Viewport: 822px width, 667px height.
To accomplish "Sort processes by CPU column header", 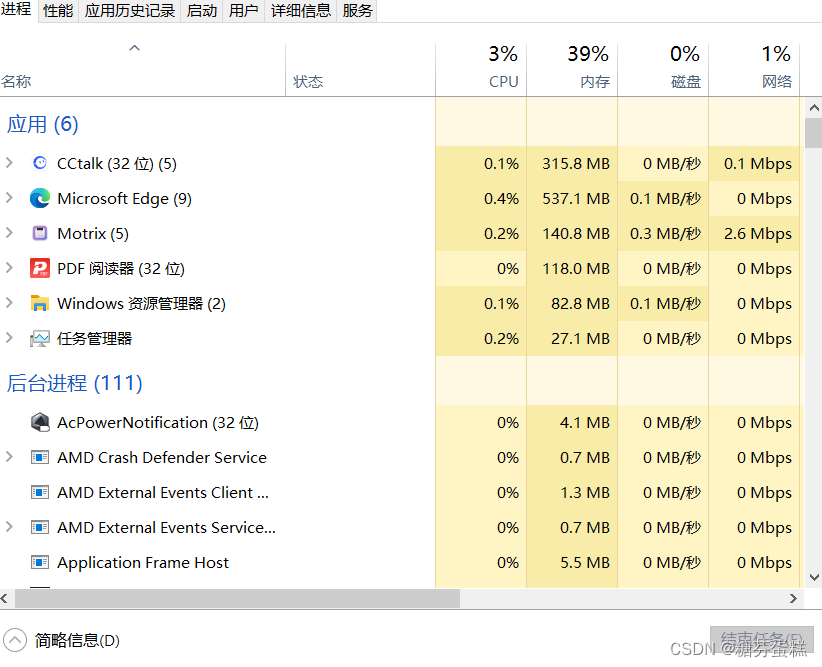I will [481, 70].
